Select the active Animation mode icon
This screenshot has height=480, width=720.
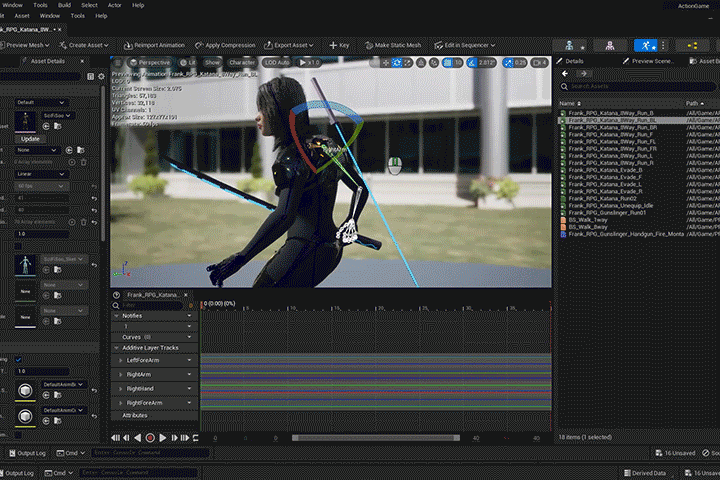[646, 45]
